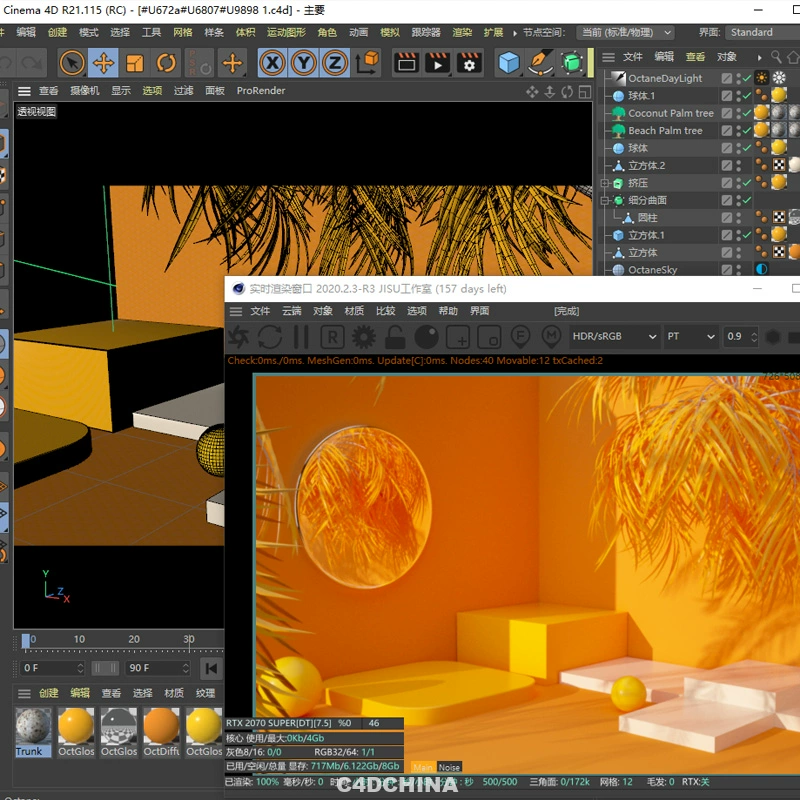Toggle the Octane resolution lock icon
The width and height of the screenshot is (800, 800).
tap(395, 337)
